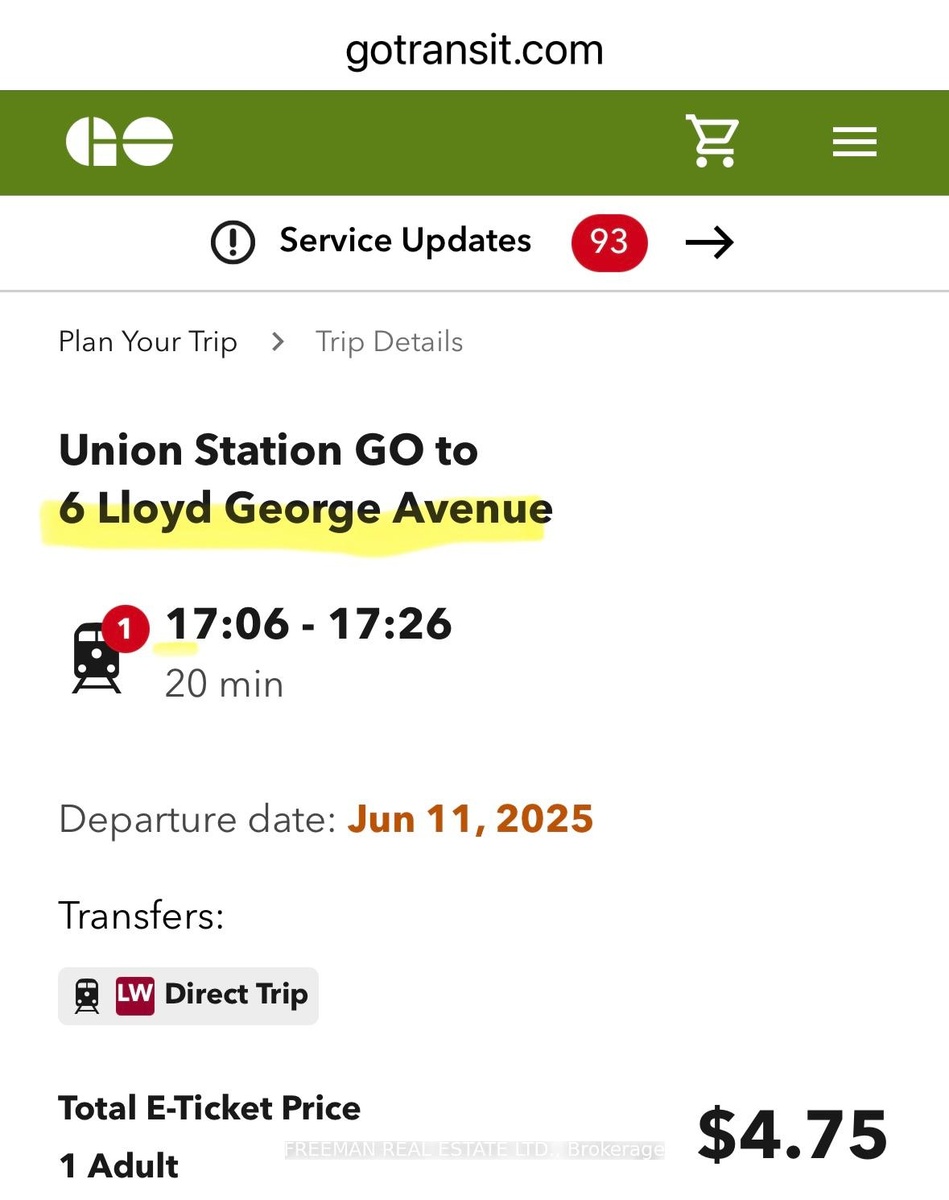Click the 6 Lloyd George Avenue heading
Viewport: 949px width, 1200px height.
click(305, 509)
